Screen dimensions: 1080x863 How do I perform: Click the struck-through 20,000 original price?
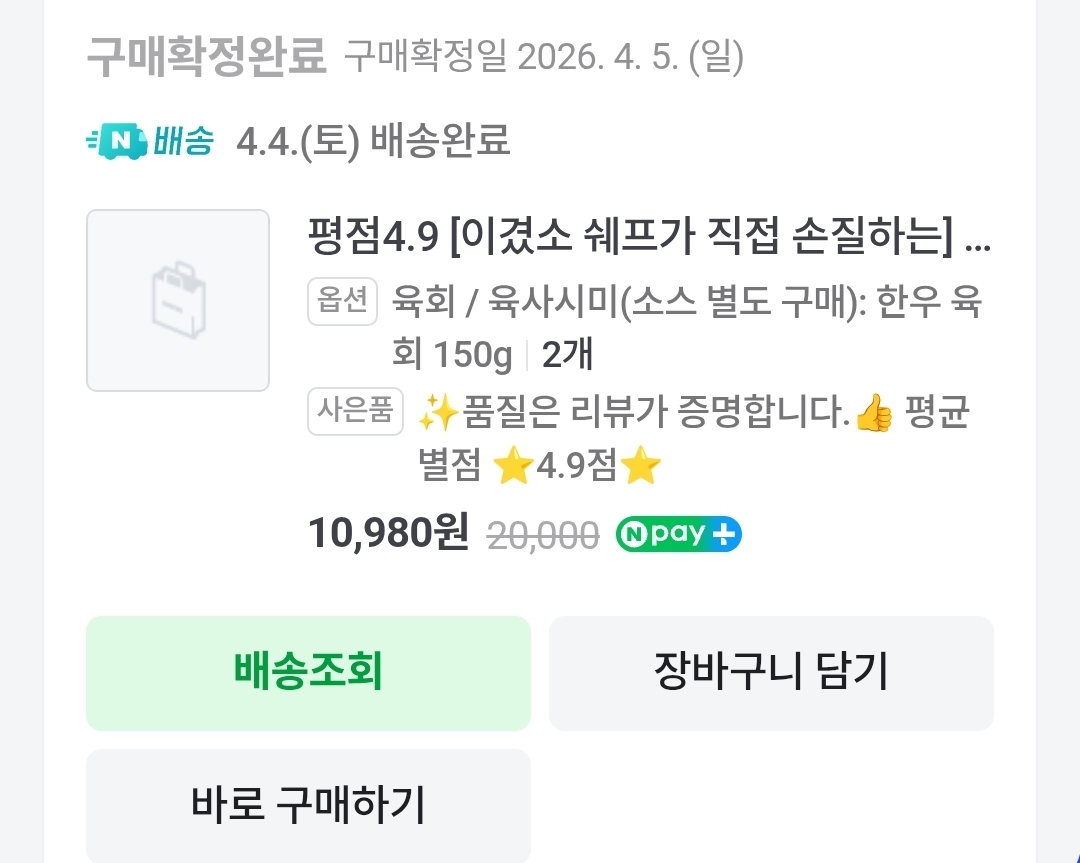pos(542,536)
